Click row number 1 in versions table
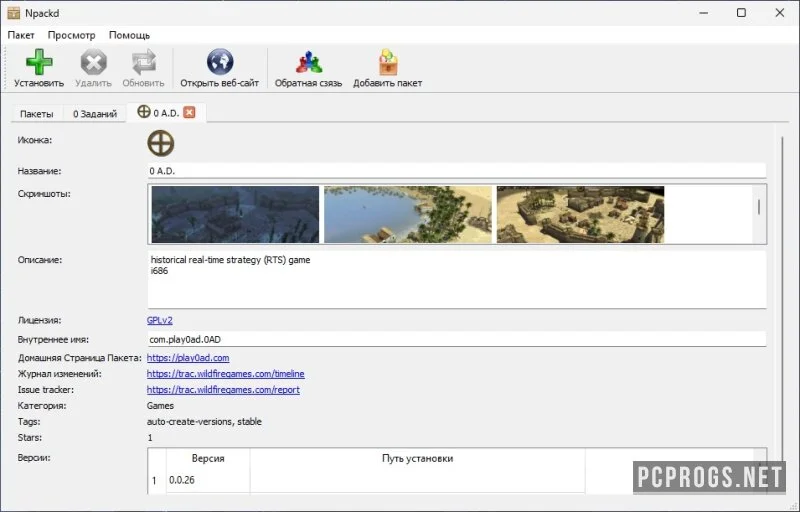This screenshot has height=512, width=800. click(156, 480)
